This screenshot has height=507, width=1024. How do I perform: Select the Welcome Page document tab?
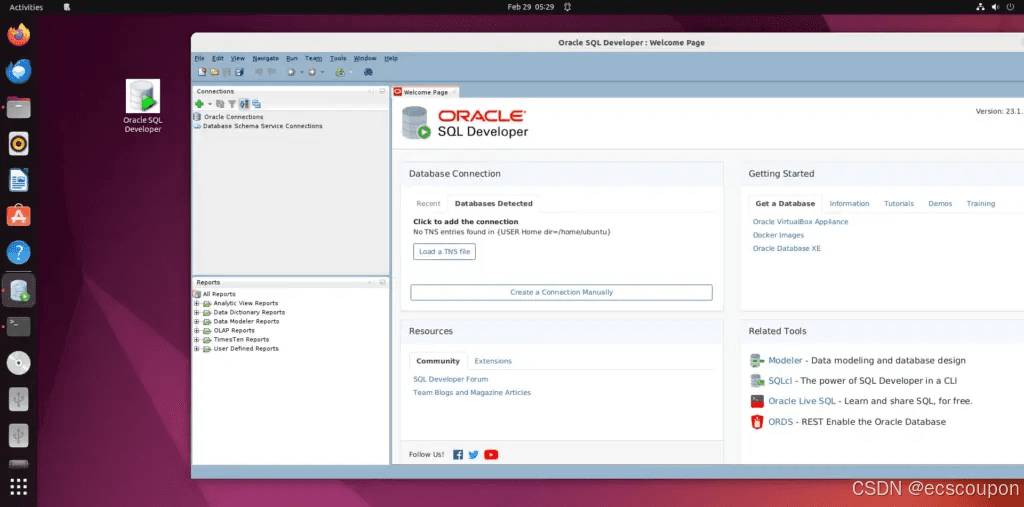pos(425,92)
